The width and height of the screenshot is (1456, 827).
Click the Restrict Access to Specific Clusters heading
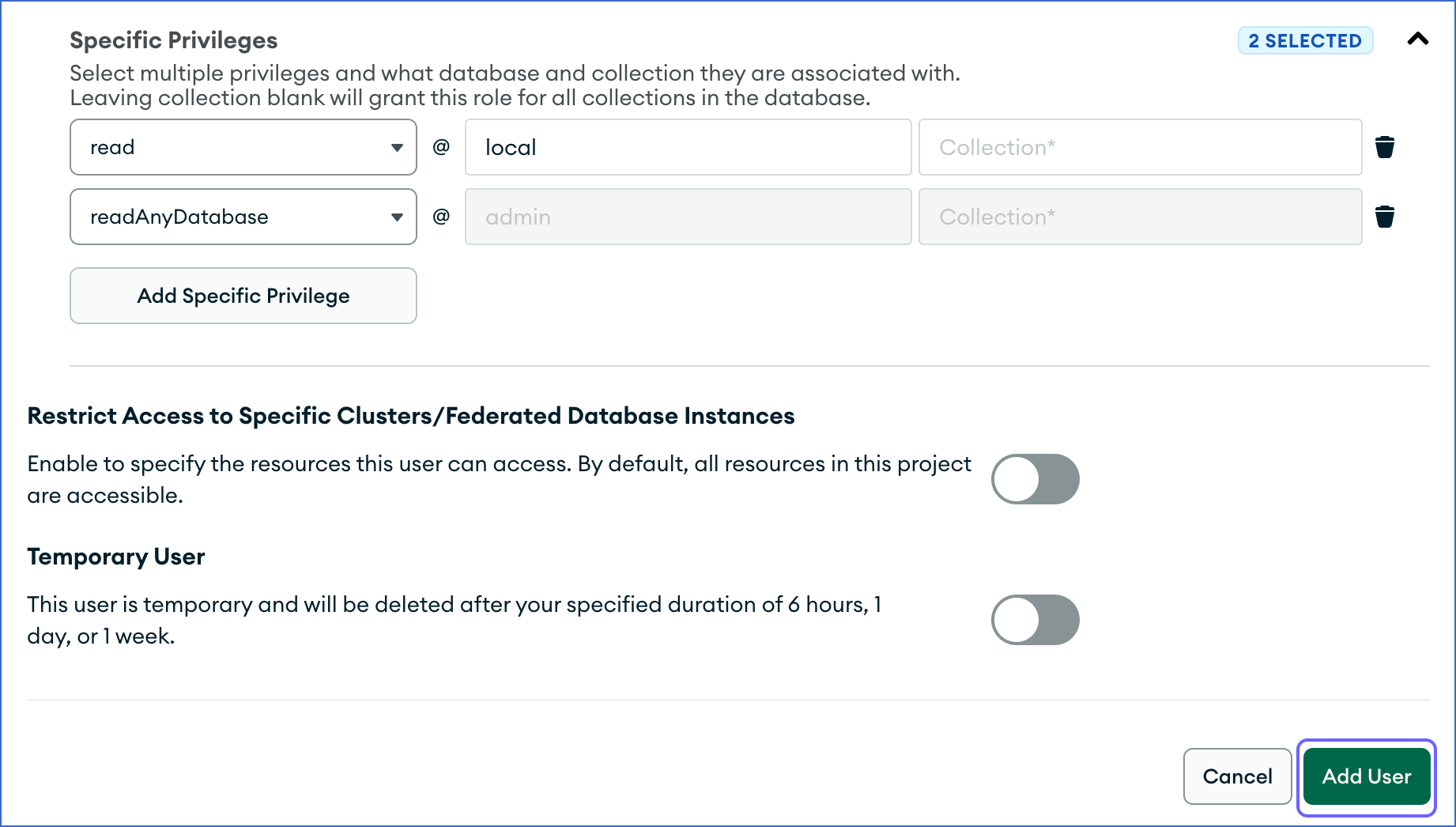[x=411, y=416]
